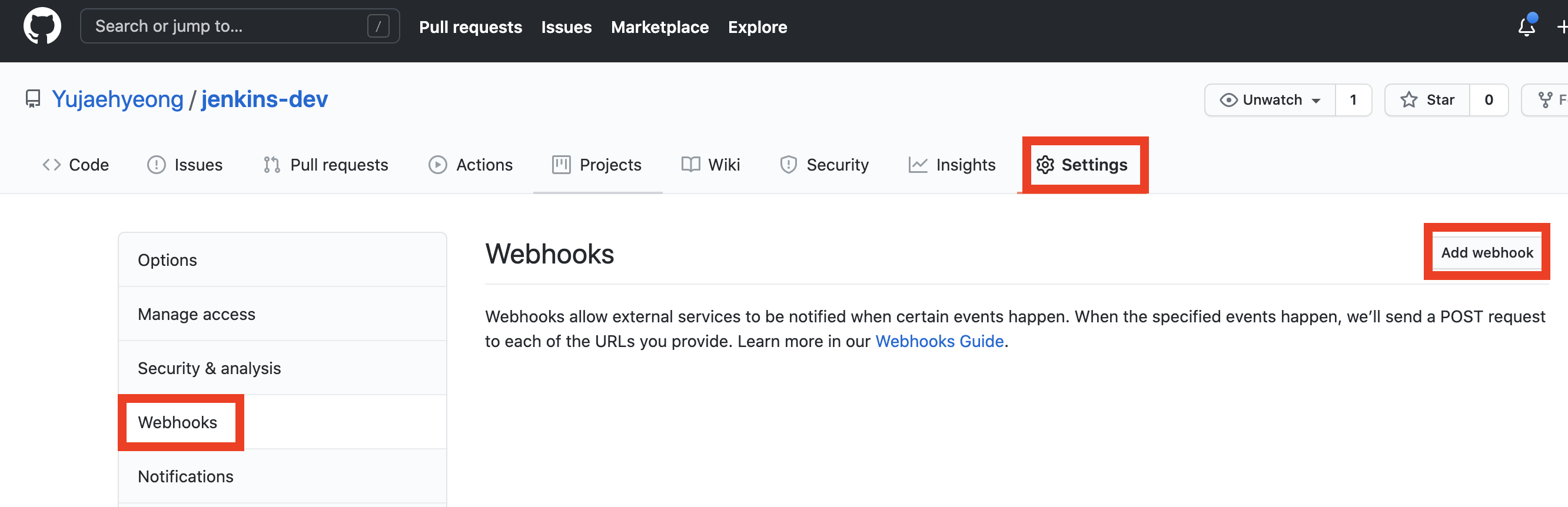Open the Settings tab
Screen dimensions: 1568x507
(1082, 165)
